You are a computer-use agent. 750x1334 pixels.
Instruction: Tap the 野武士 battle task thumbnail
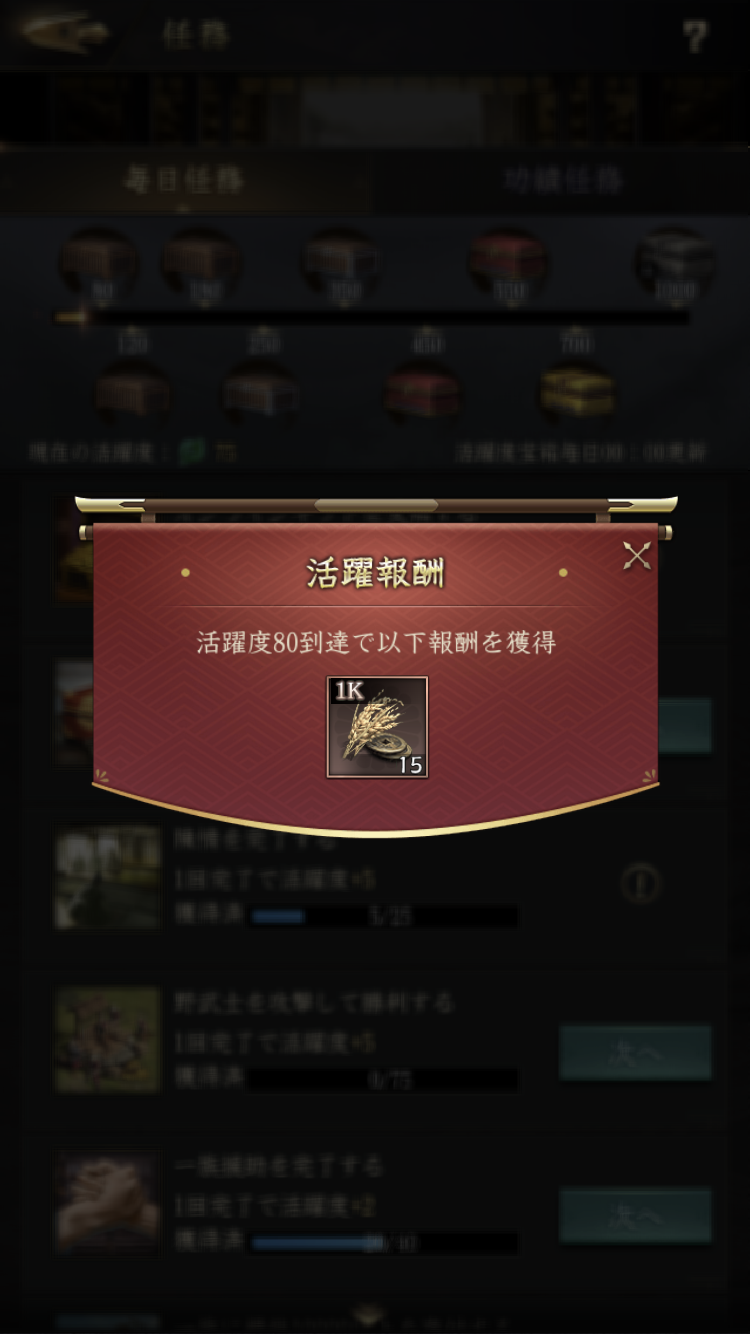[x=107, y=1040]
